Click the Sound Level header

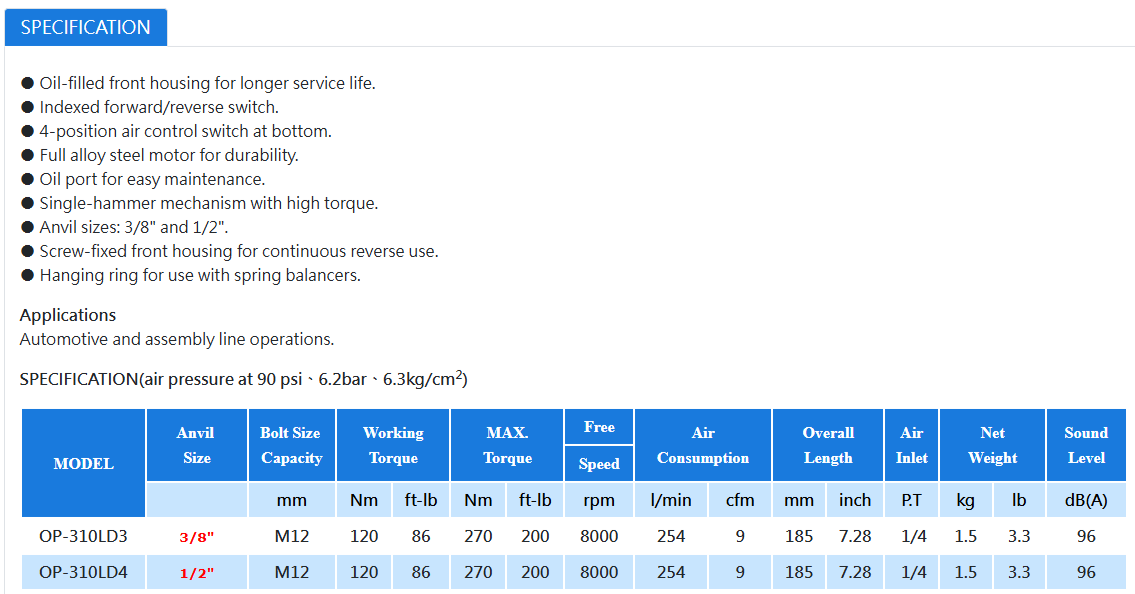(x=1086, y=445)
